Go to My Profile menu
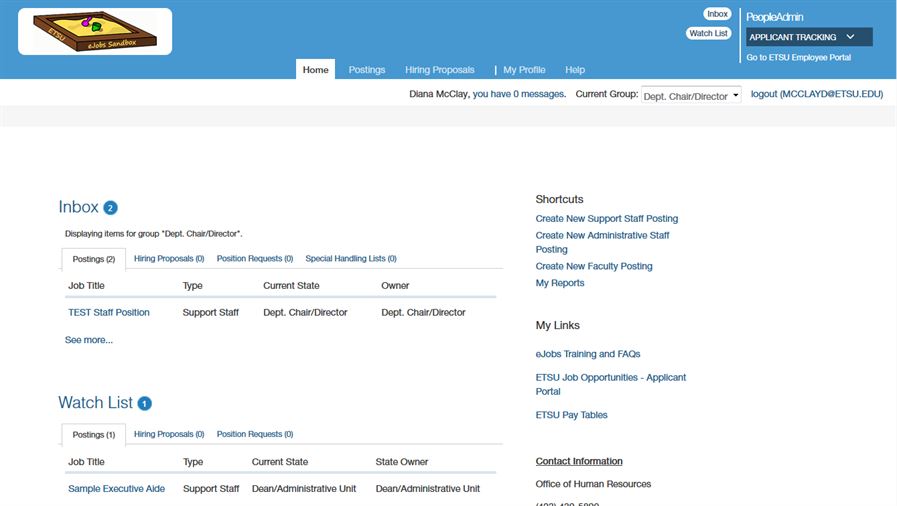Image resolution: width=897 pixels, height=506 pixels. [524, 70]
